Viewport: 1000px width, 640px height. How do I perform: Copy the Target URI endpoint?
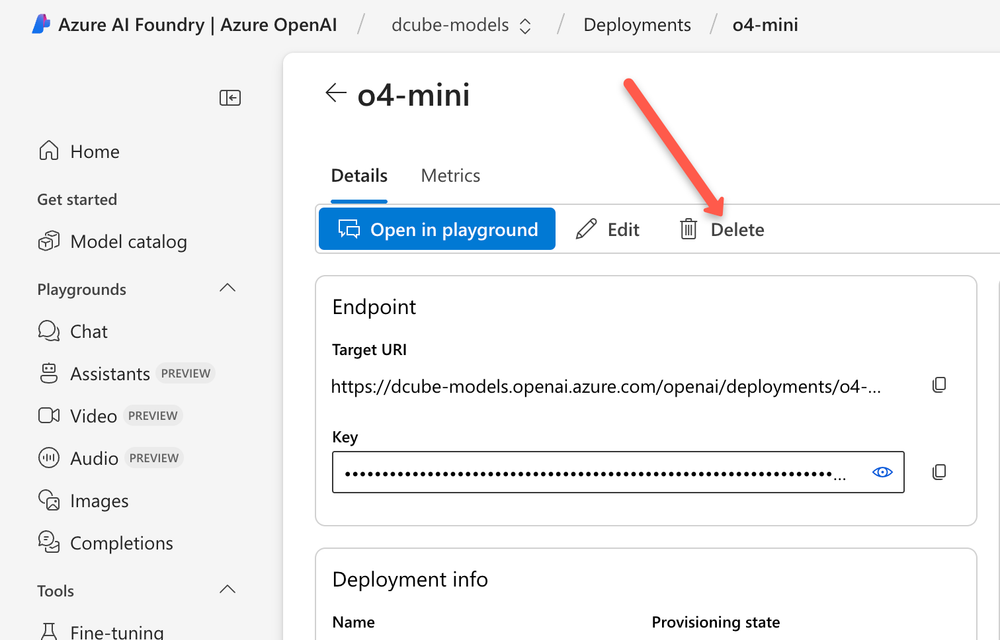[939, 384]
